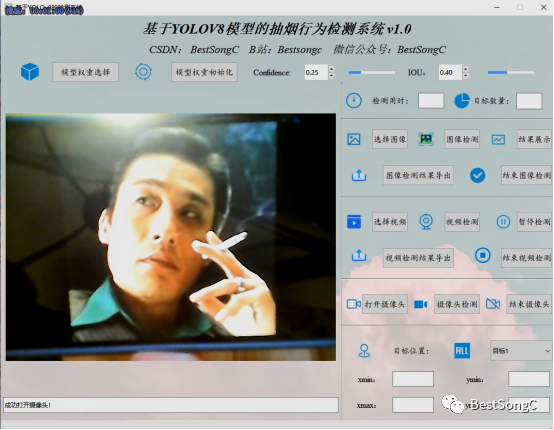Click the IOU slider track
Viewport: 554px width, 430px height.
click(x=511, y=72)
